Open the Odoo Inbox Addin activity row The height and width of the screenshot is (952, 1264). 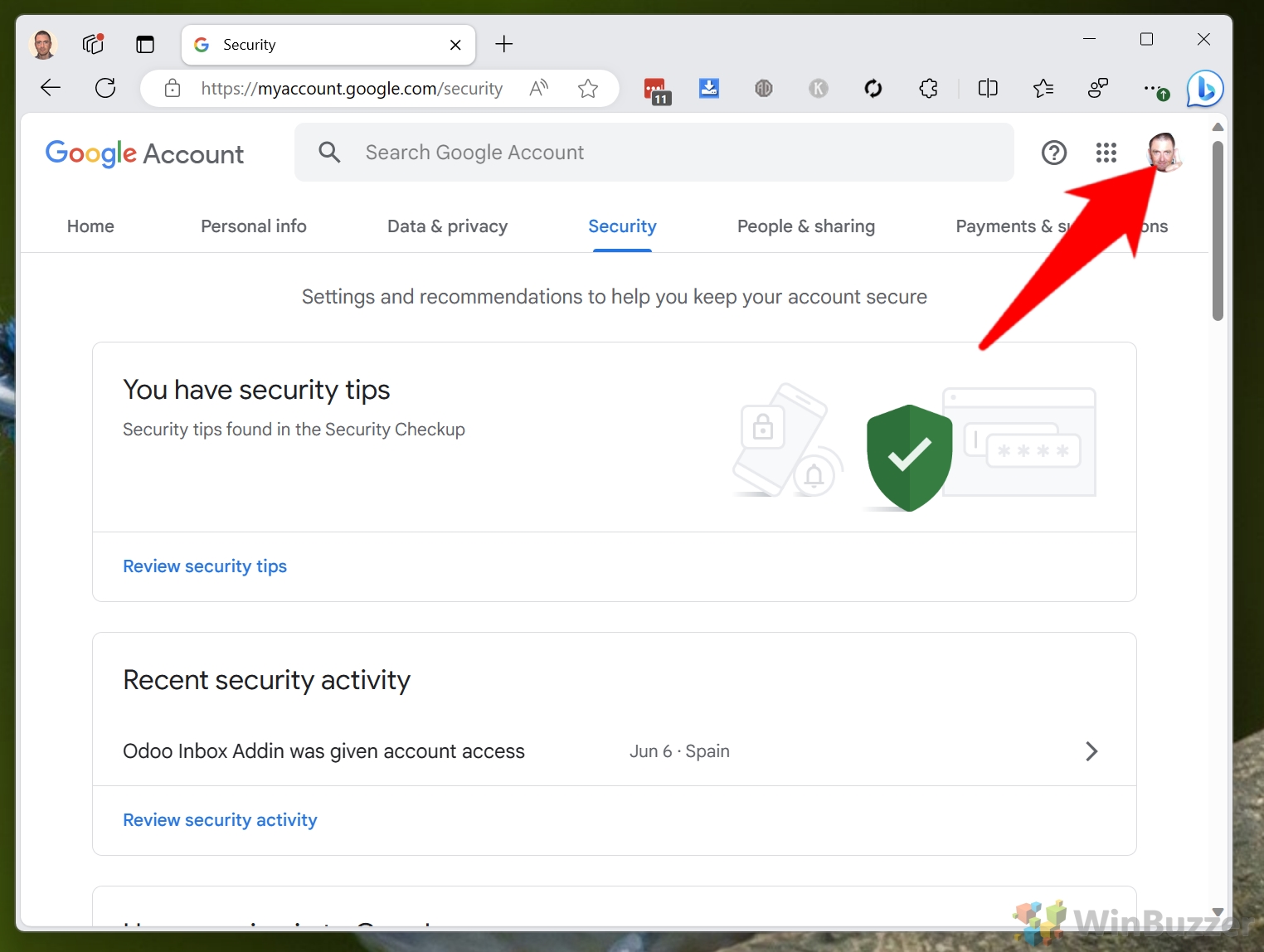point(615,751)
